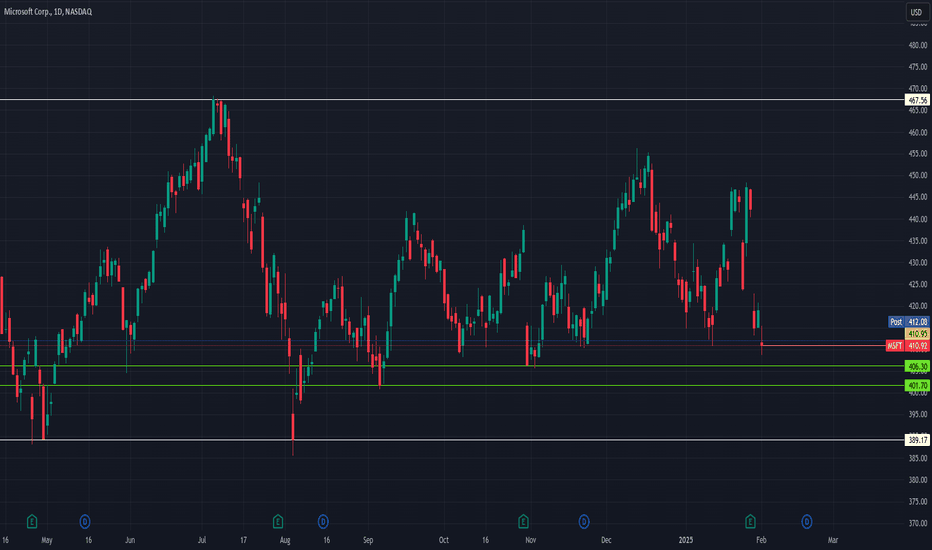Image resolution: width=932 pixels, height=550 pixels.
Task: Click the 395.00 price scale value
Action: pyautogui.click(x=918, y=415)
